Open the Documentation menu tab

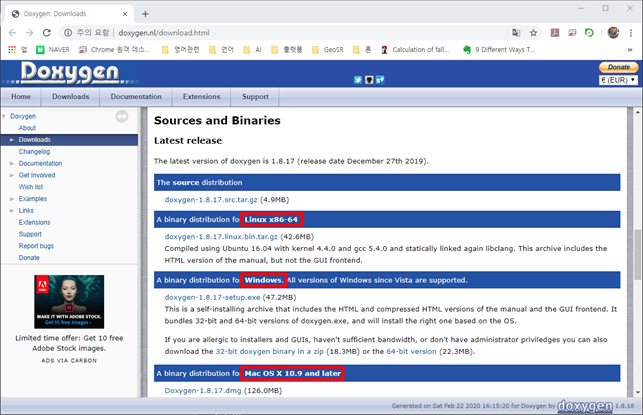coord(136,97)
